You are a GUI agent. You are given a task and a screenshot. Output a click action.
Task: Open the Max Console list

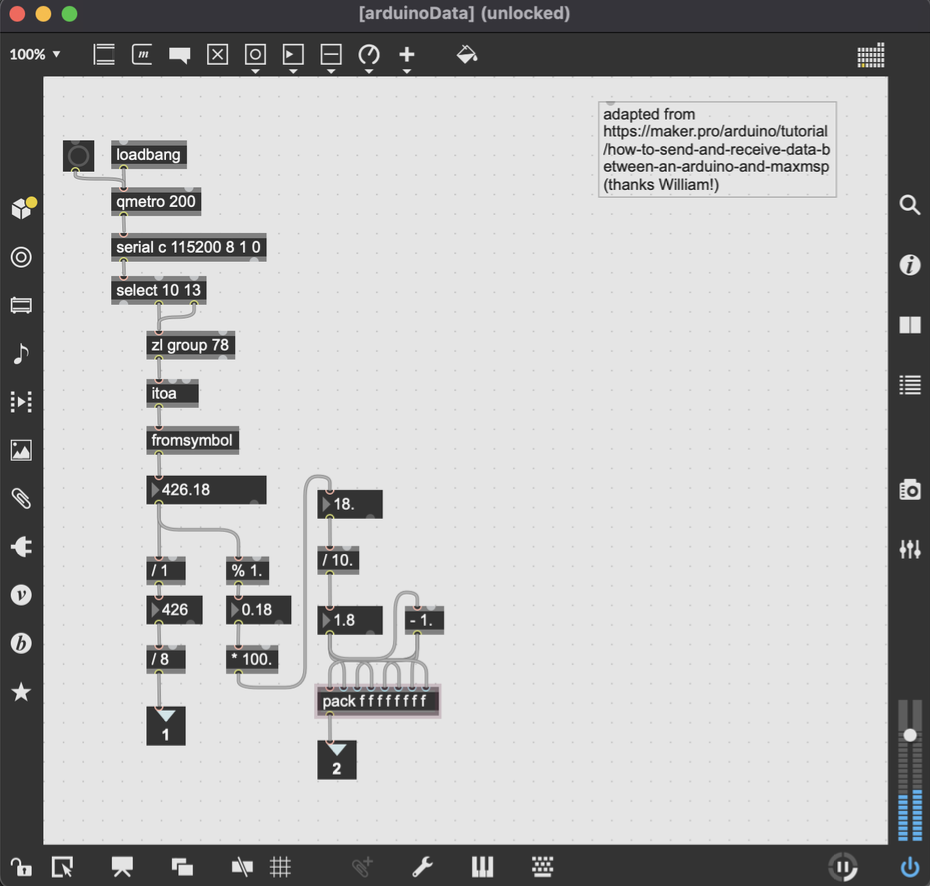[910, 385]
